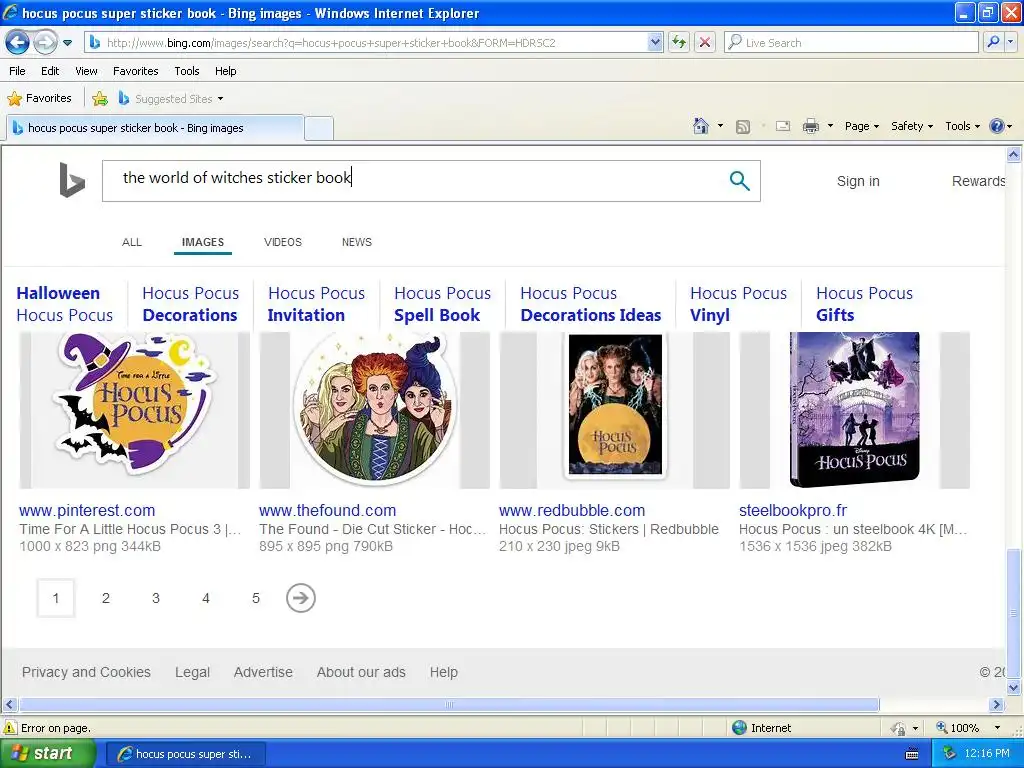1024x768 pixels.
Task: Click the Bing search magnifier icon
Action: pos(739,181)
